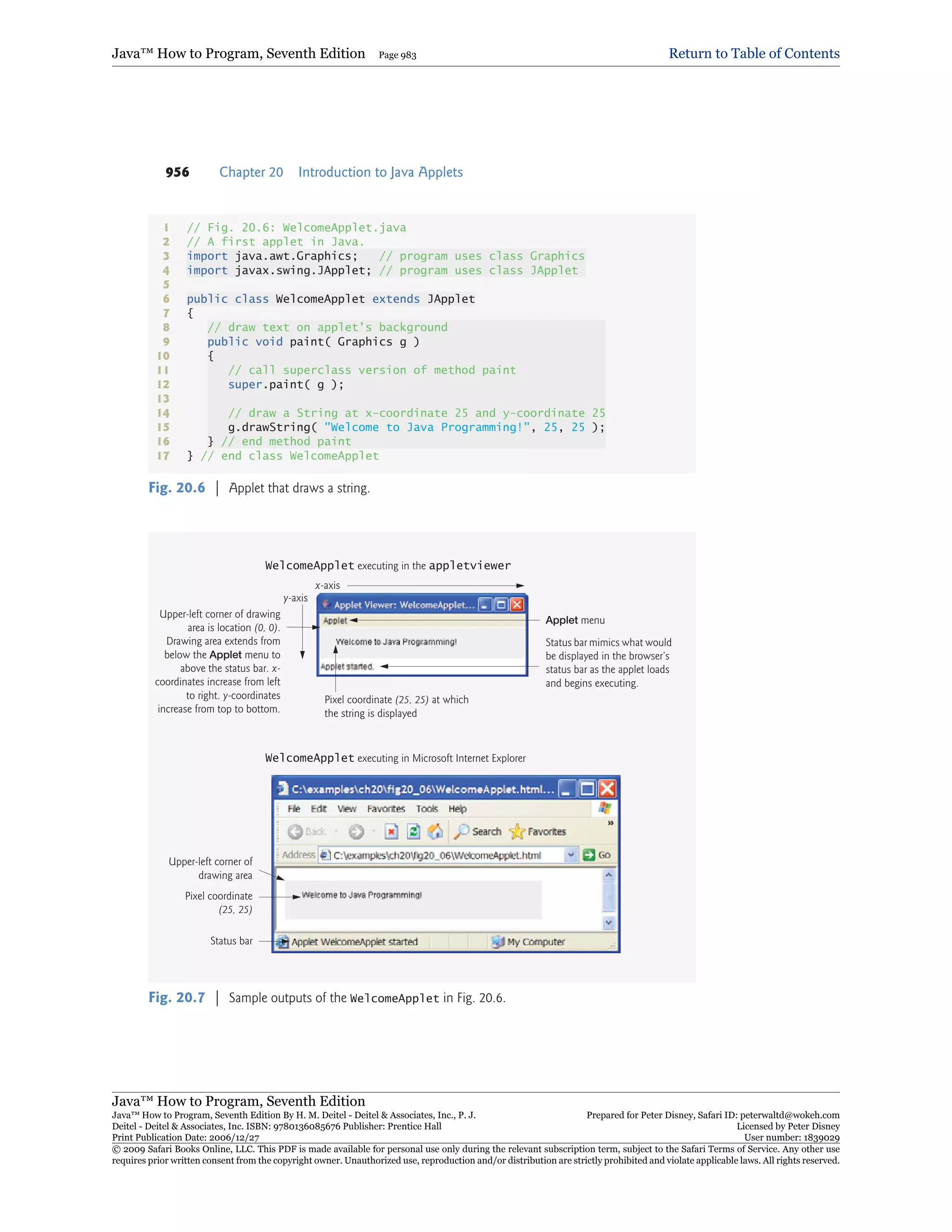952x1232 pixels.
Task: Maximize the Applet Viewer window
Action: coord(501,605)
